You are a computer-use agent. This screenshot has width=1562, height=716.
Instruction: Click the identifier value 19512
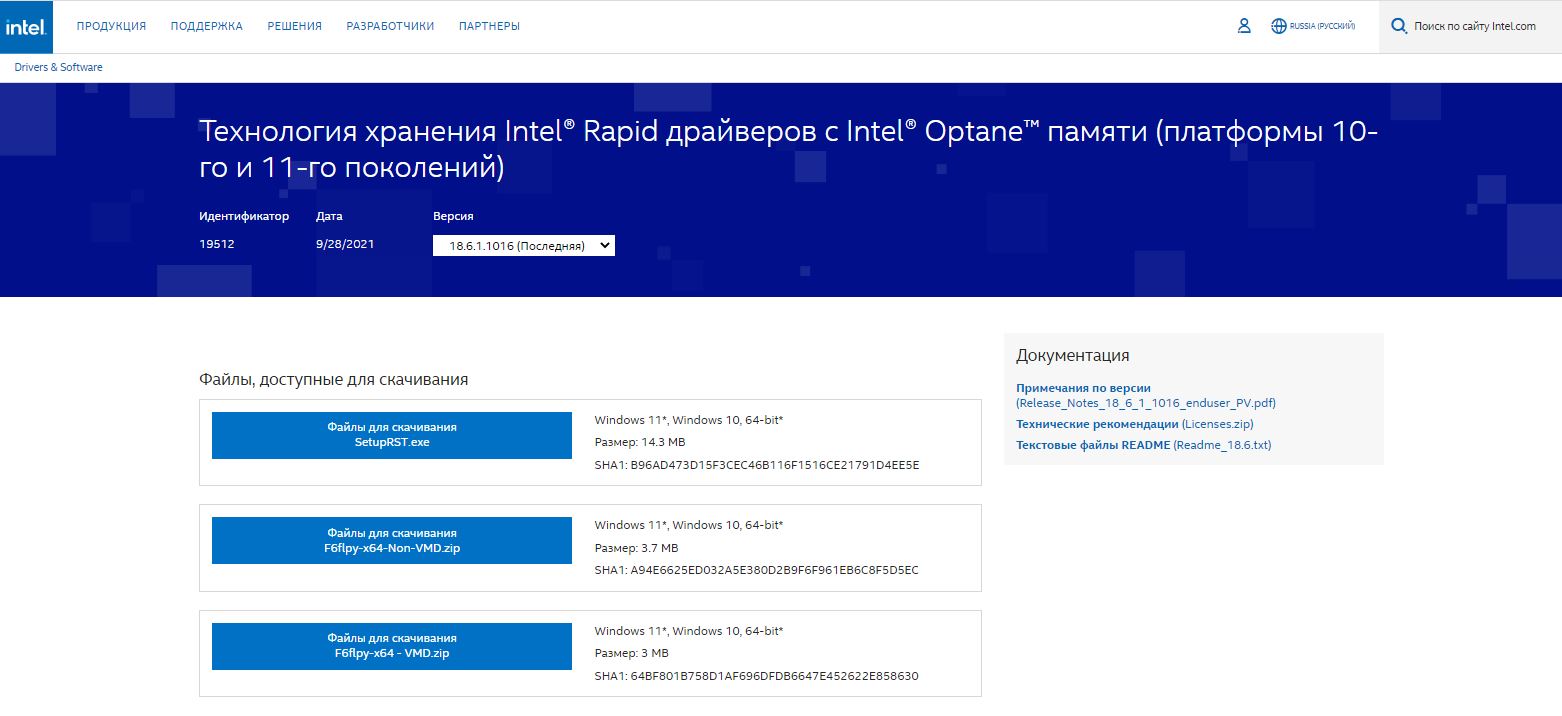(x=216, y=243)
